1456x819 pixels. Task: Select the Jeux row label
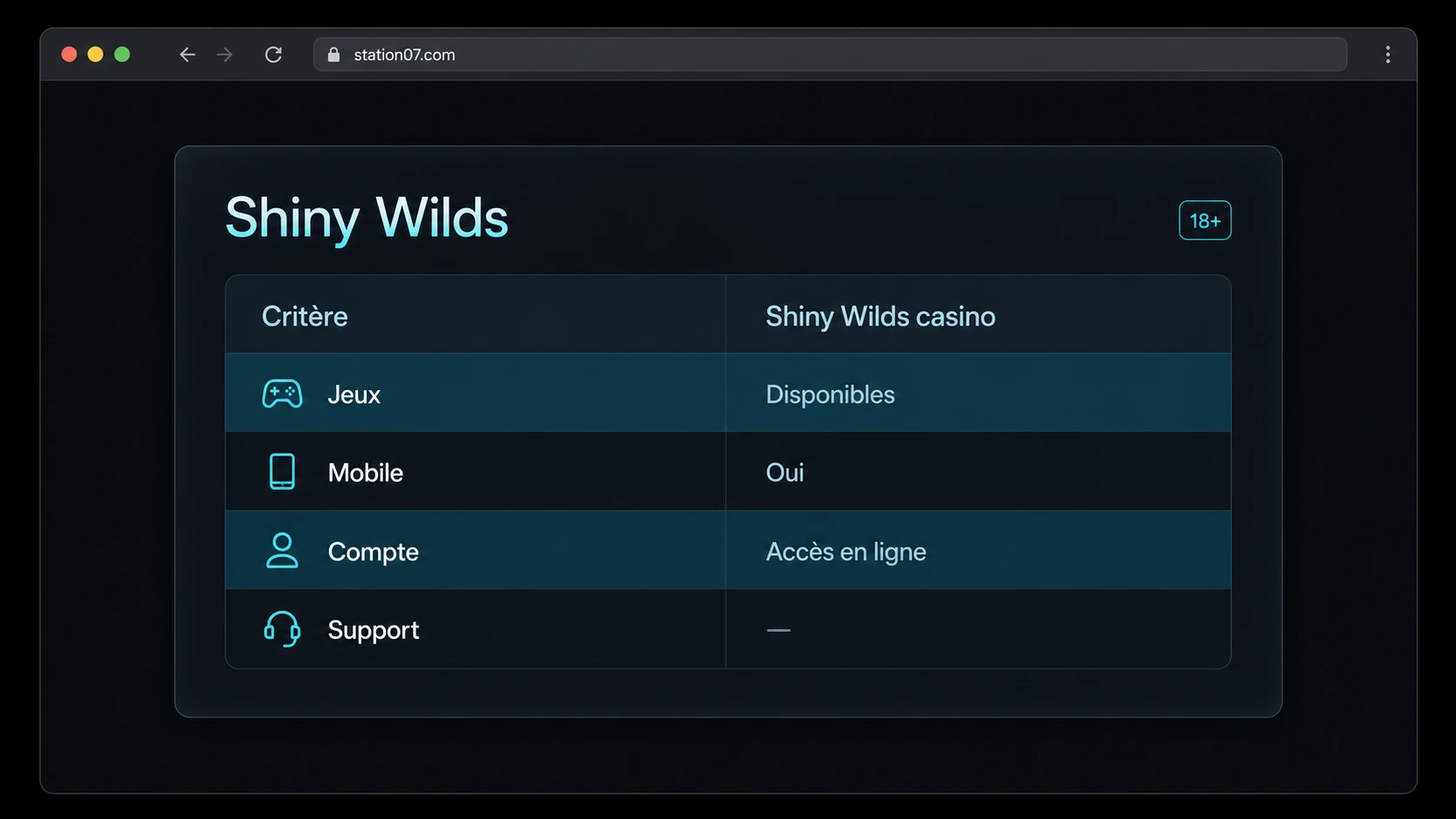(354, 395)
